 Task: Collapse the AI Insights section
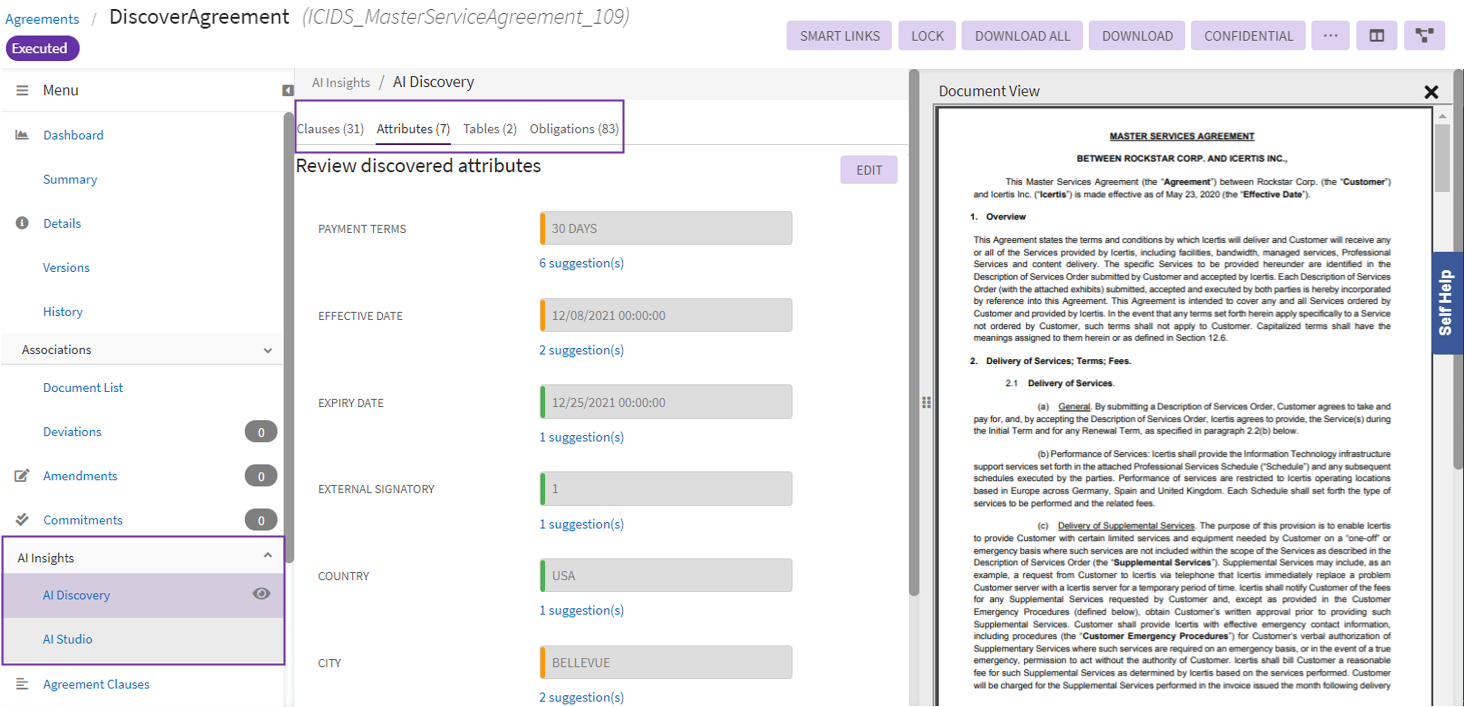coord(267,556)
